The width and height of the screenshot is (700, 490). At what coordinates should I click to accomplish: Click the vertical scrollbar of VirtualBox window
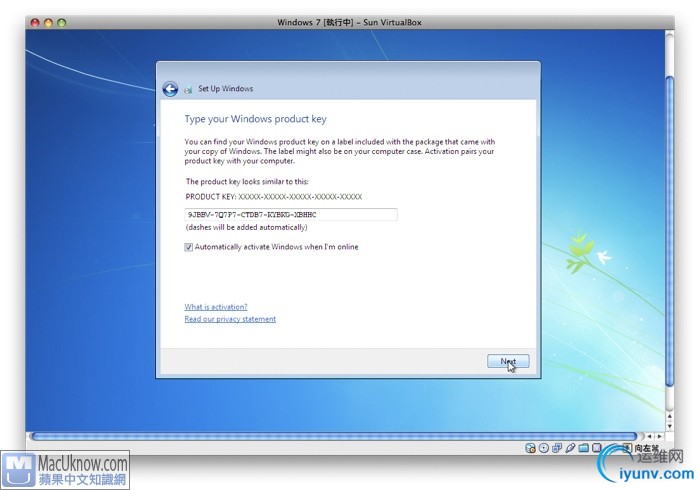tap(669, 231)
